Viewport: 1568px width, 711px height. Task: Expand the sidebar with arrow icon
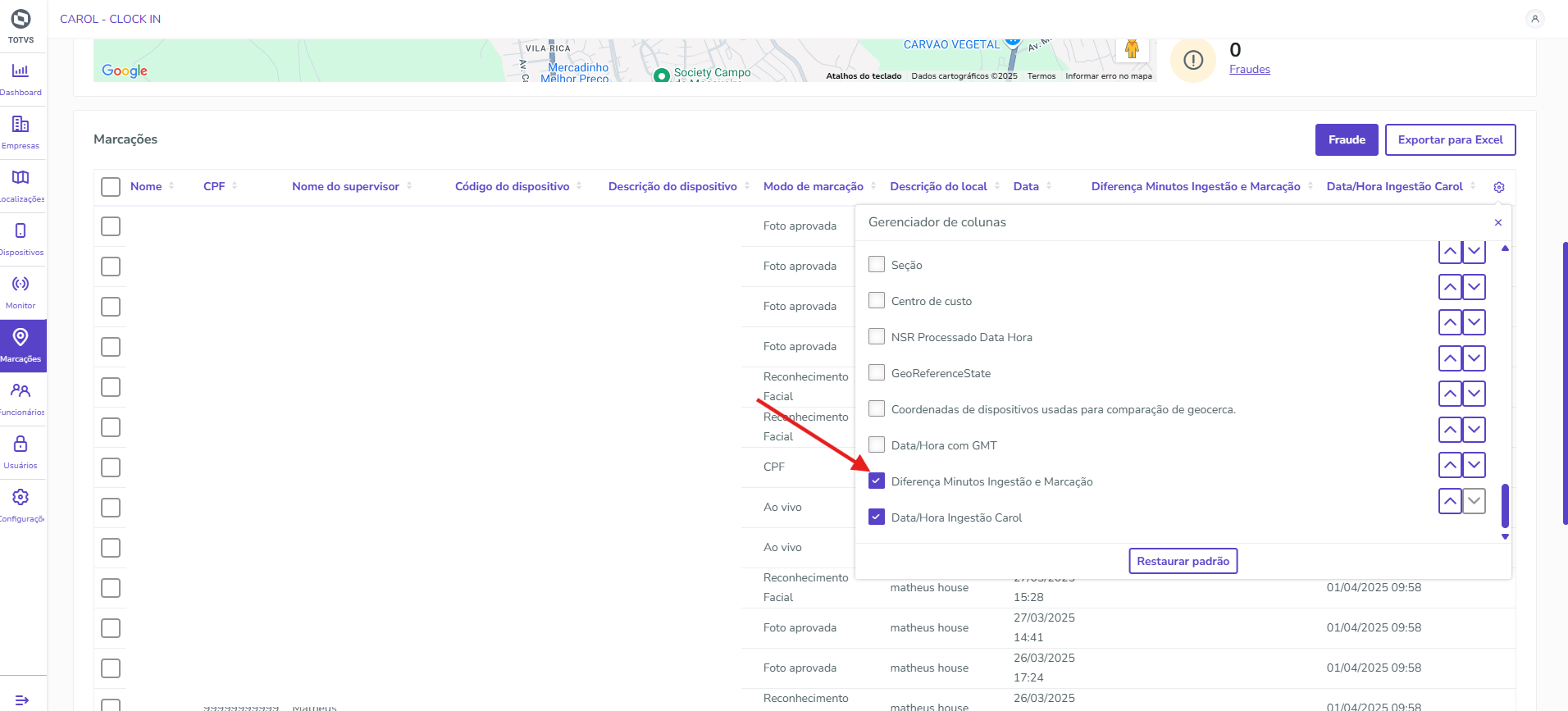(22, 700)
